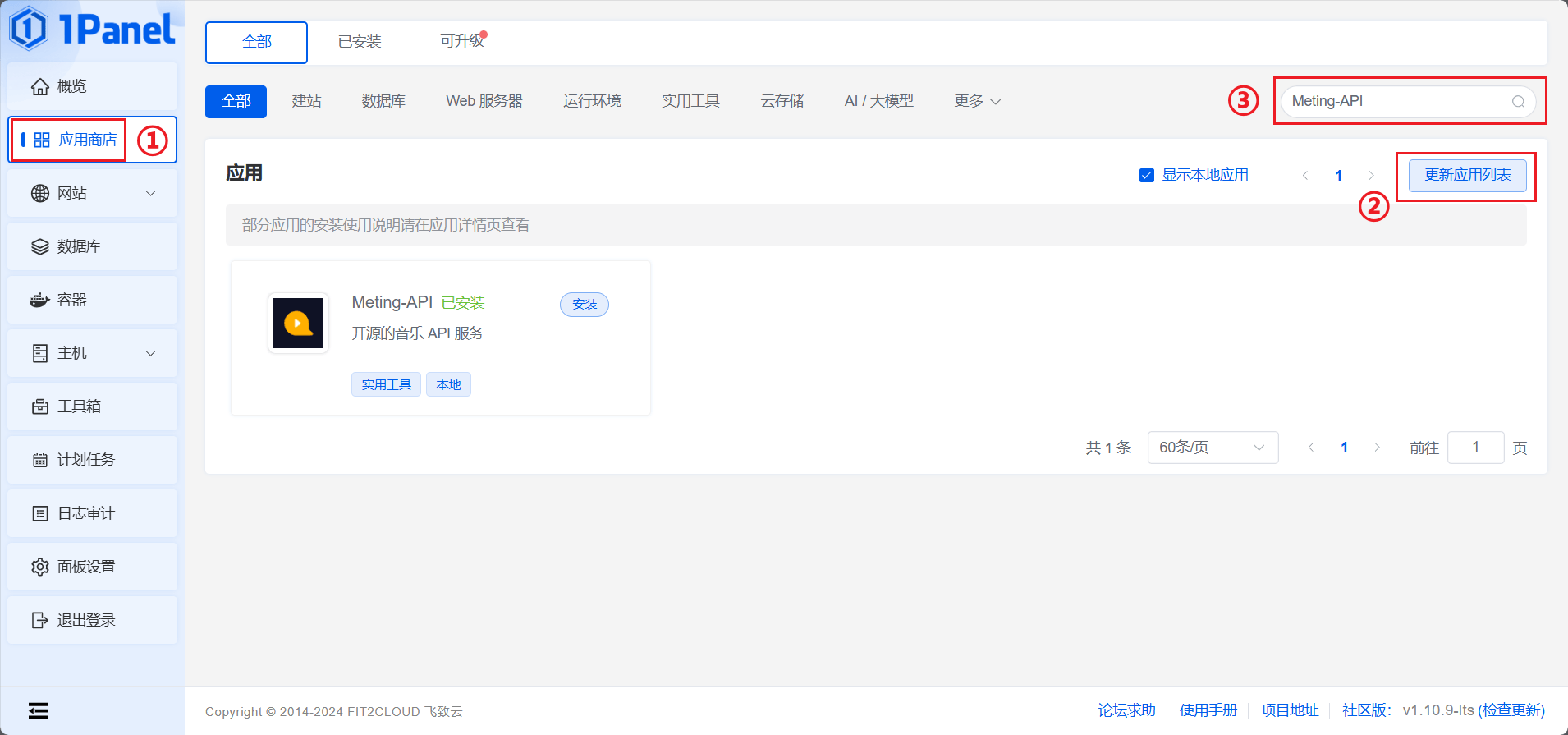
Task: Open the 更多 category dropdown
Action: 977,101
